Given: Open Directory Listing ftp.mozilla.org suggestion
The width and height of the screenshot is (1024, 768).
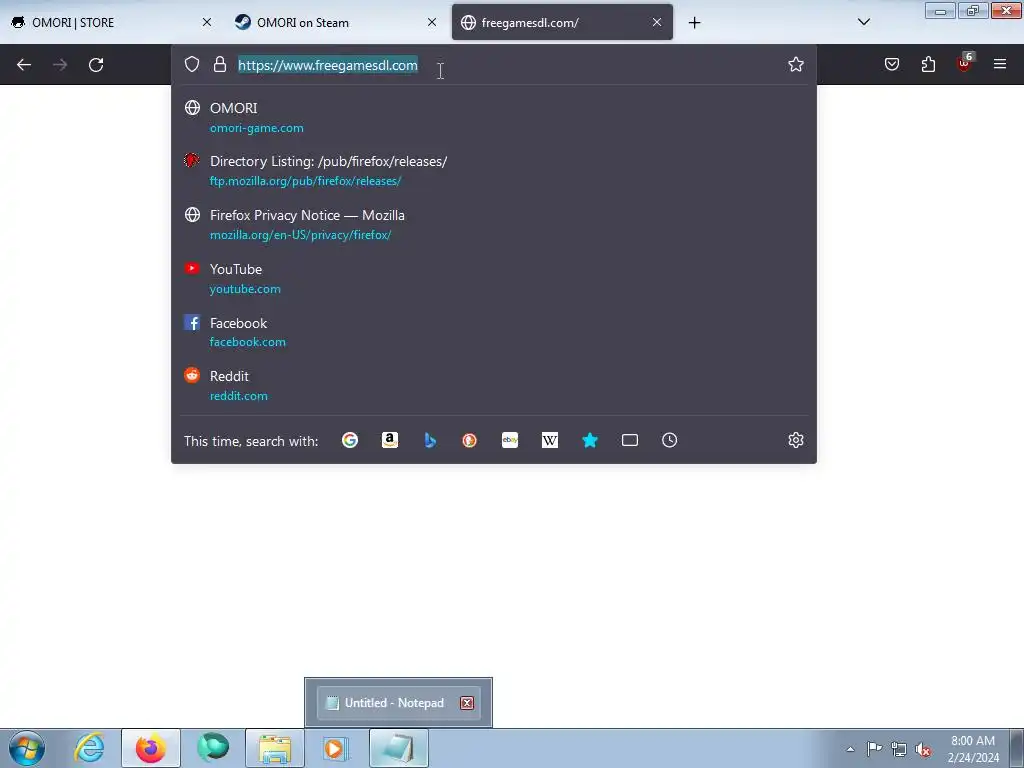Looking at the screenshot, I should [494, 170].
